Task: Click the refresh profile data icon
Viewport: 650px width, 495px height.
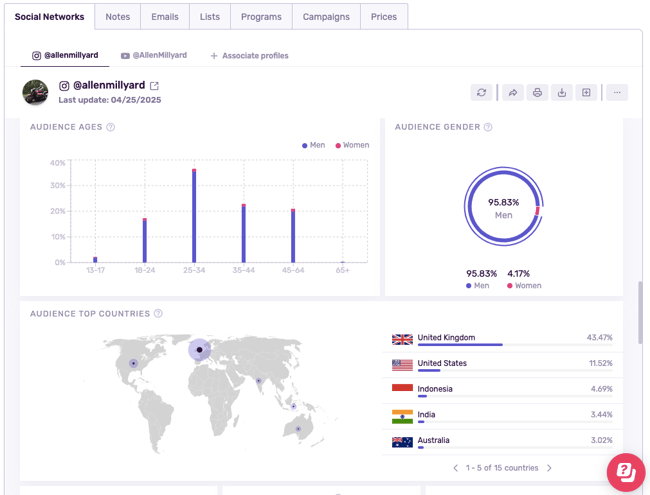Action: point(482,92)
